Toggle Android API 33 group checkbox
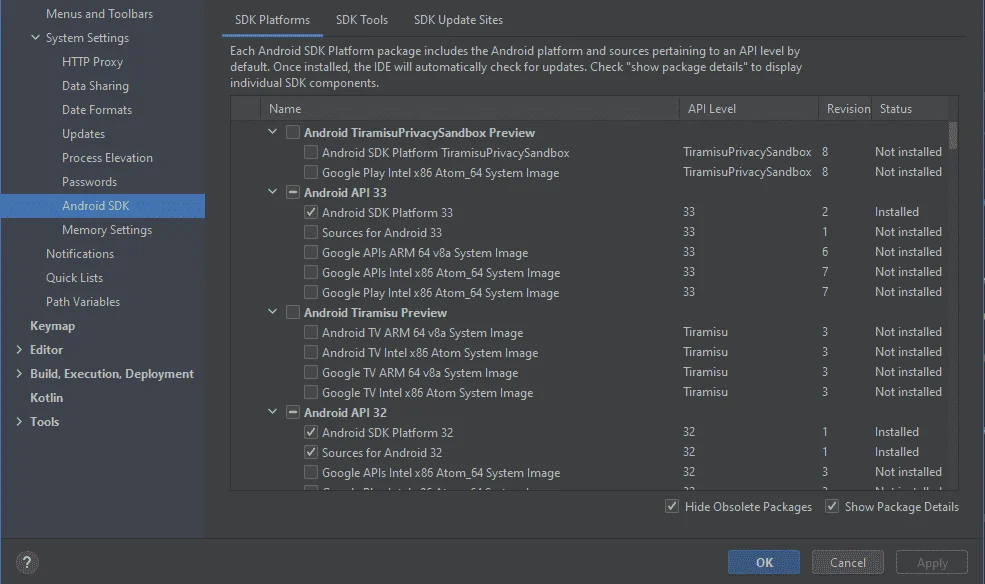This screenshot has width=985, height=584. 293,192
